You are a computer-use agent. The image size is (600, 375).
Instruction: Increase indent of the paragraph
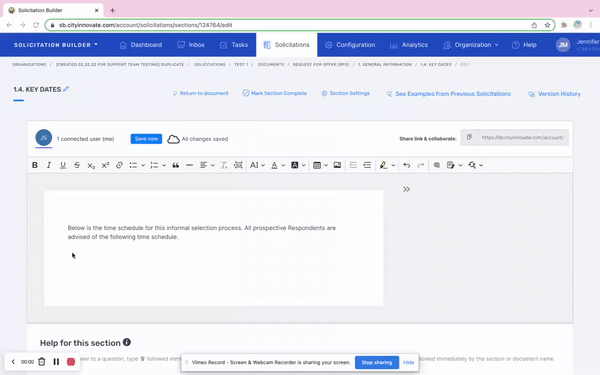click(x=367, y=165)
